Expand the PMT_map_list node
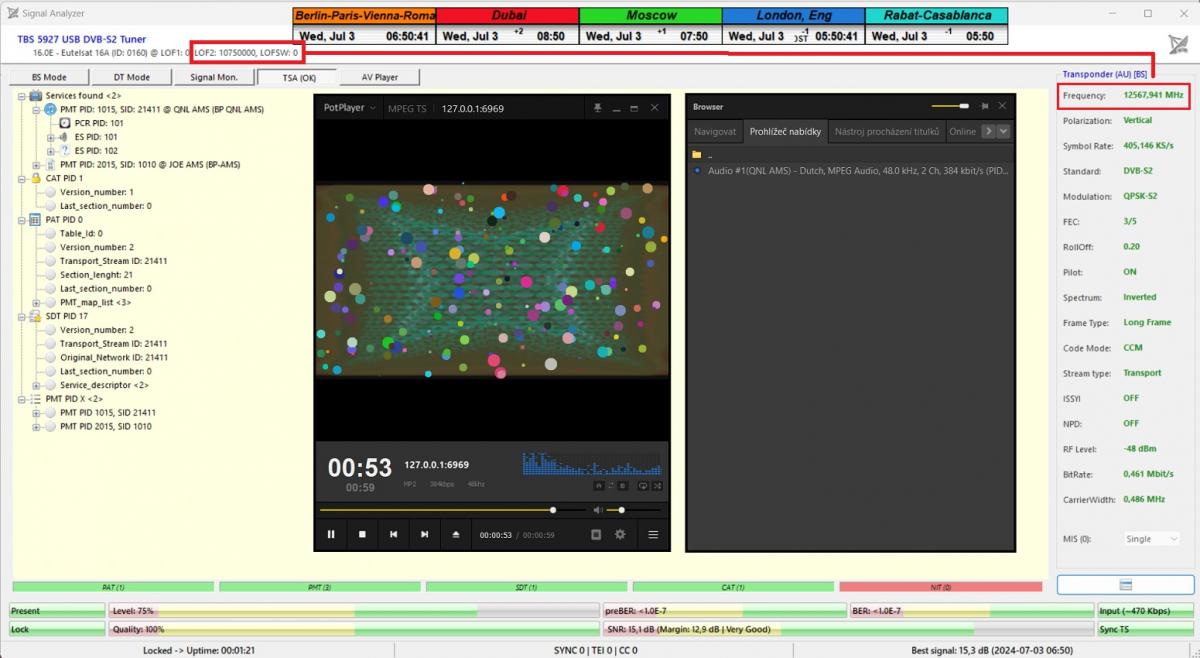The image size is (1200, 658). point(37,302)
